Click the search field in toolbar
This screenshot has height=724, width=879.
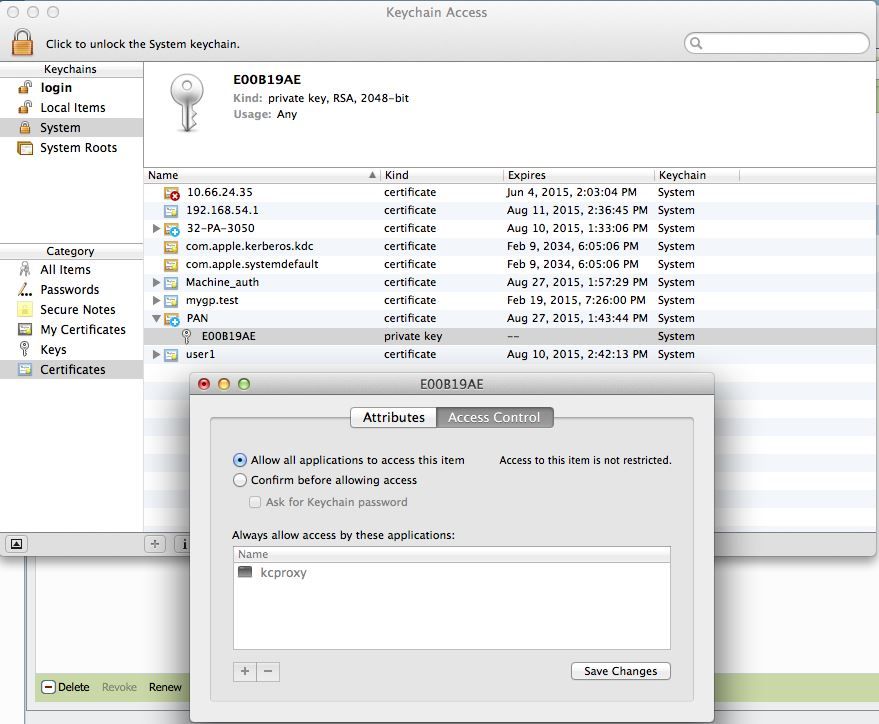[776, 43]
